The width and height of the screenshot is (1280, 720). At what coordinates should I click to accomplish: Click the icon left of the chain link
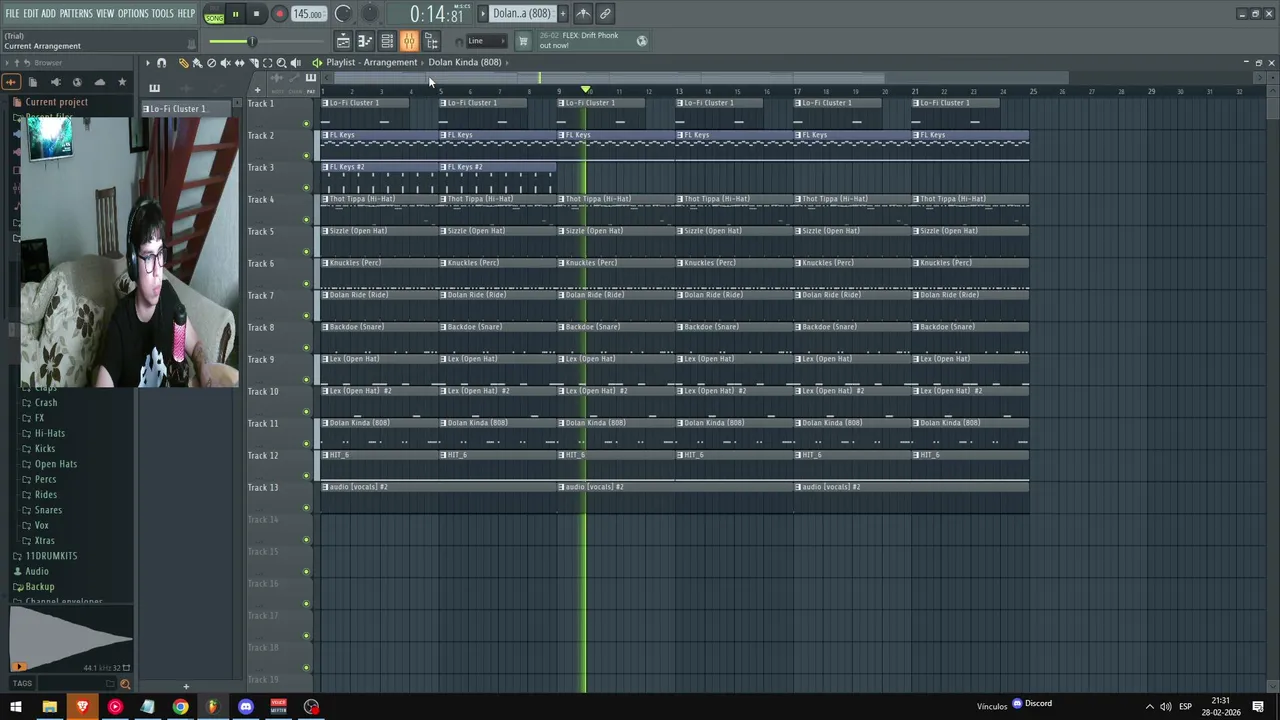[583, 14]
